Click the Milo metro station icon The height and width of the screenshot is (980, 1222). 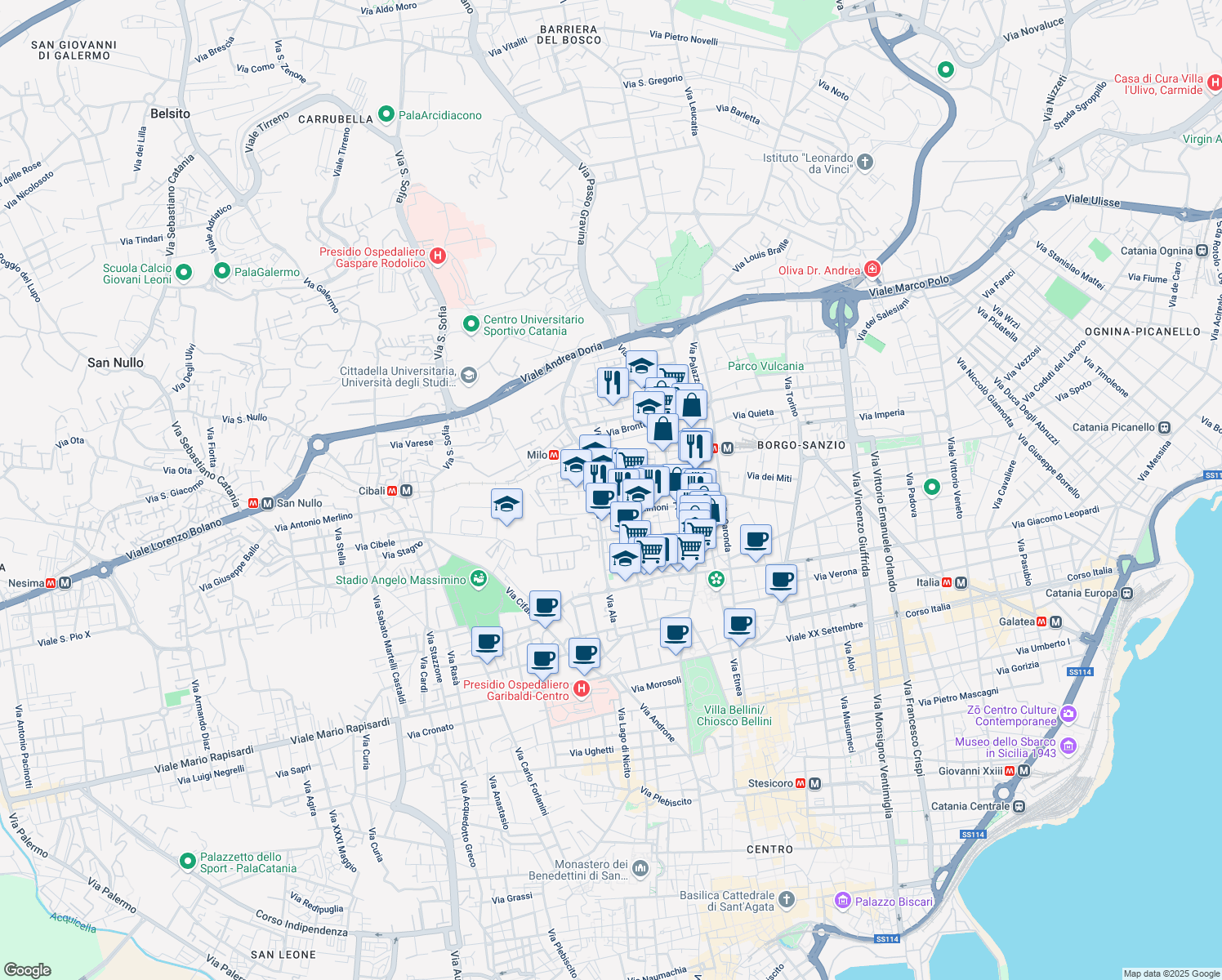coord(555,455)
